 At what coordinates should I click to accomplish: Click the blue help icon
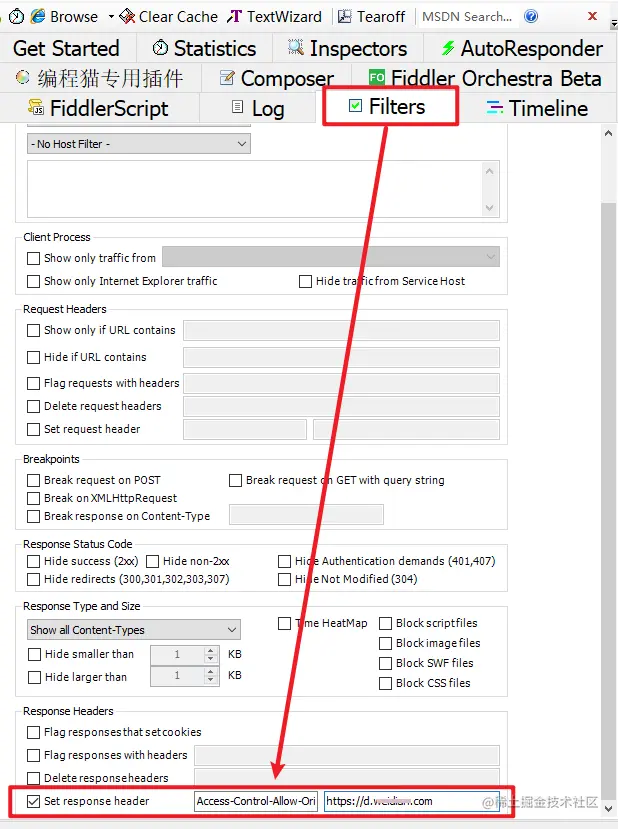point(531,16)
